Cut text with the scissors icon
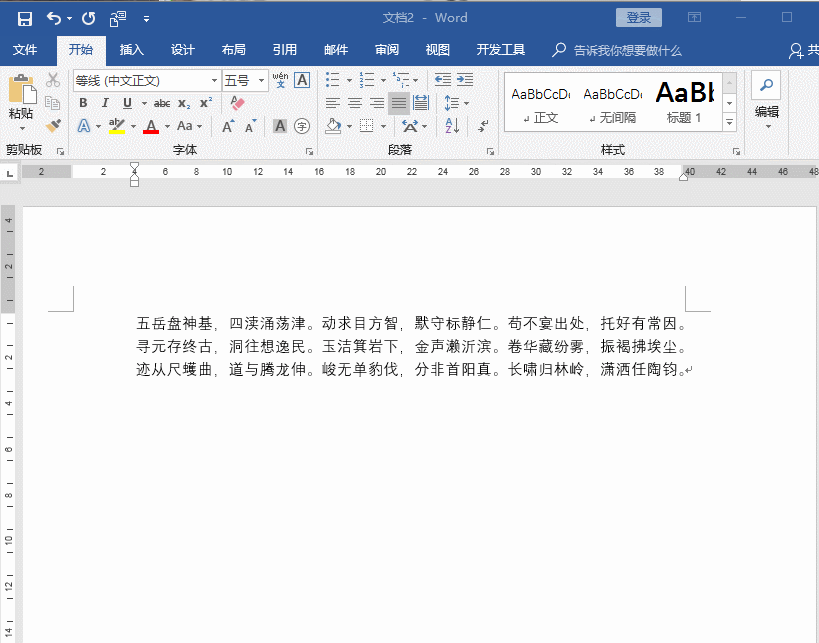The image size is (819, 643). point(51,78)
